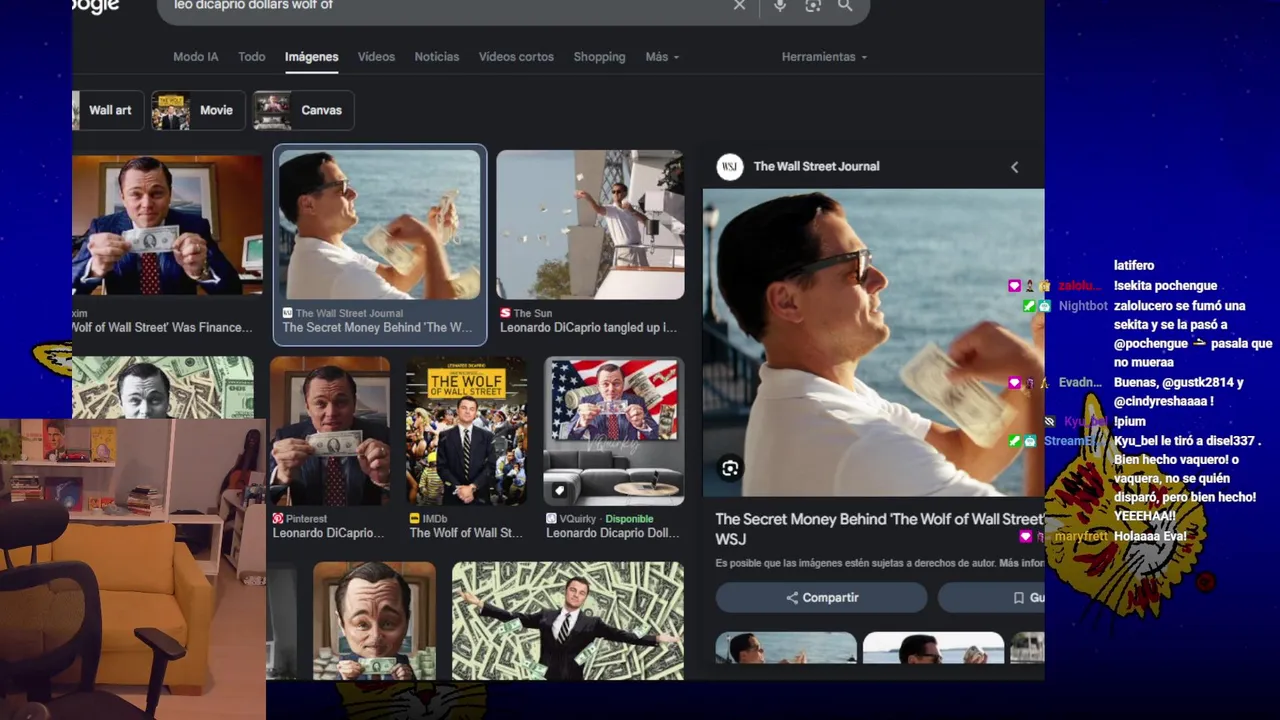
Task: Click the VQuirky source icon
Action: coord(551,519)
